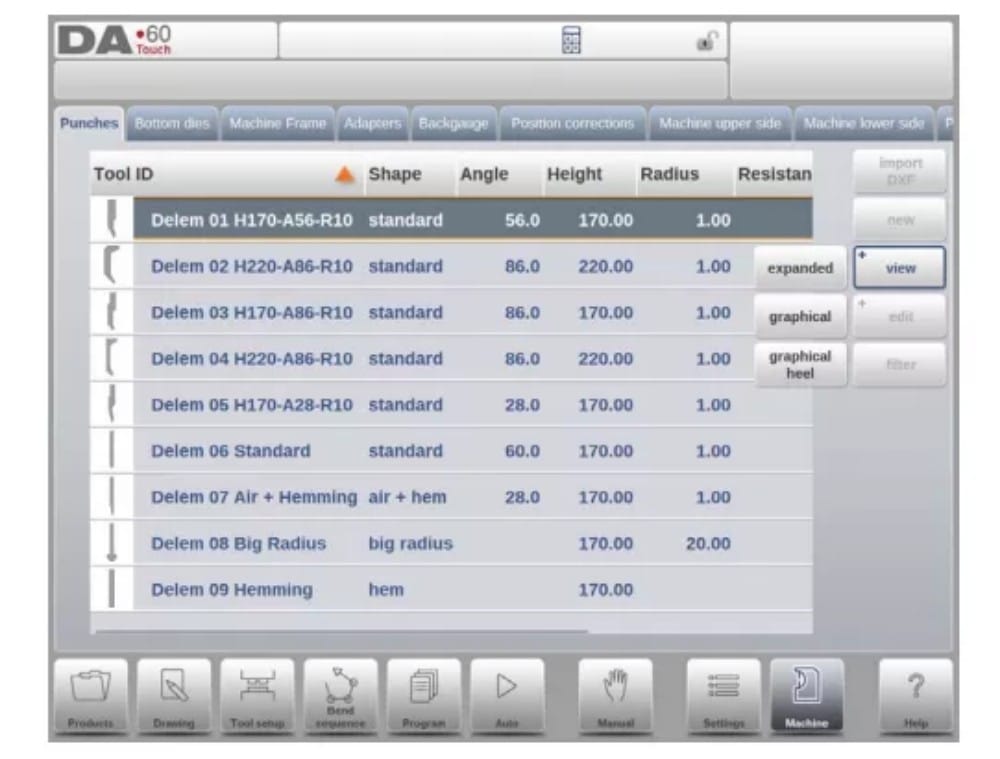Click the 20.00 radius value
This screenshot has height=759, width=1000.
click(x=708, y=543)
